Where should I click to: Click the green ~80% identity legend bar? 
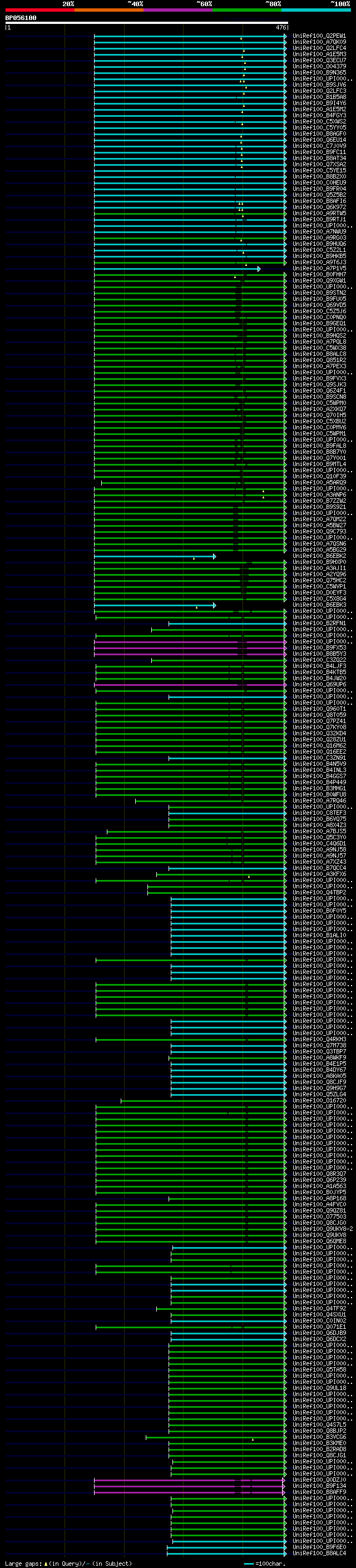[x=247, y=10]
